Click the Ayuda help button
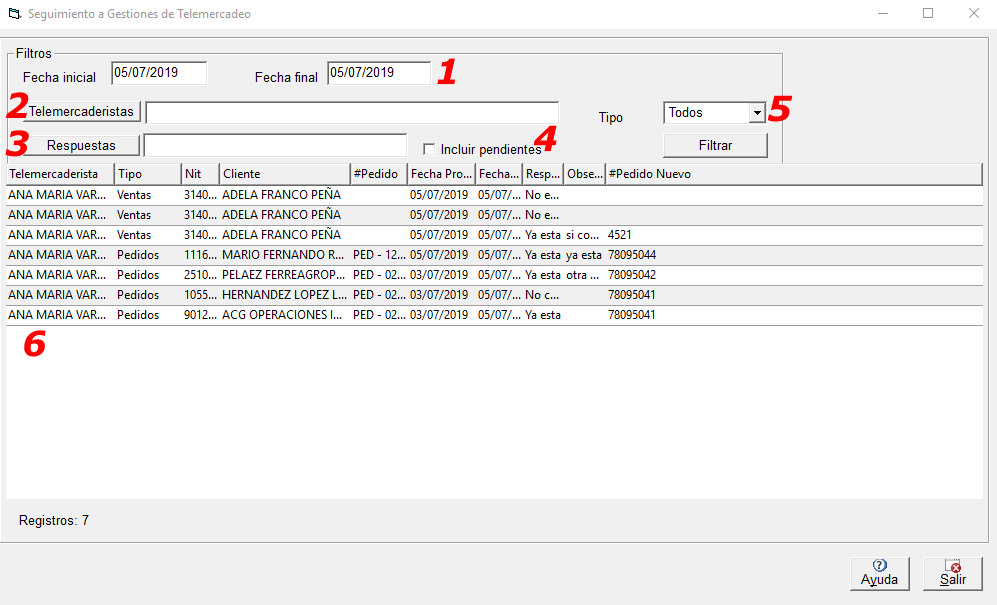Screen dimensions: 997x605 pos(880,573)
